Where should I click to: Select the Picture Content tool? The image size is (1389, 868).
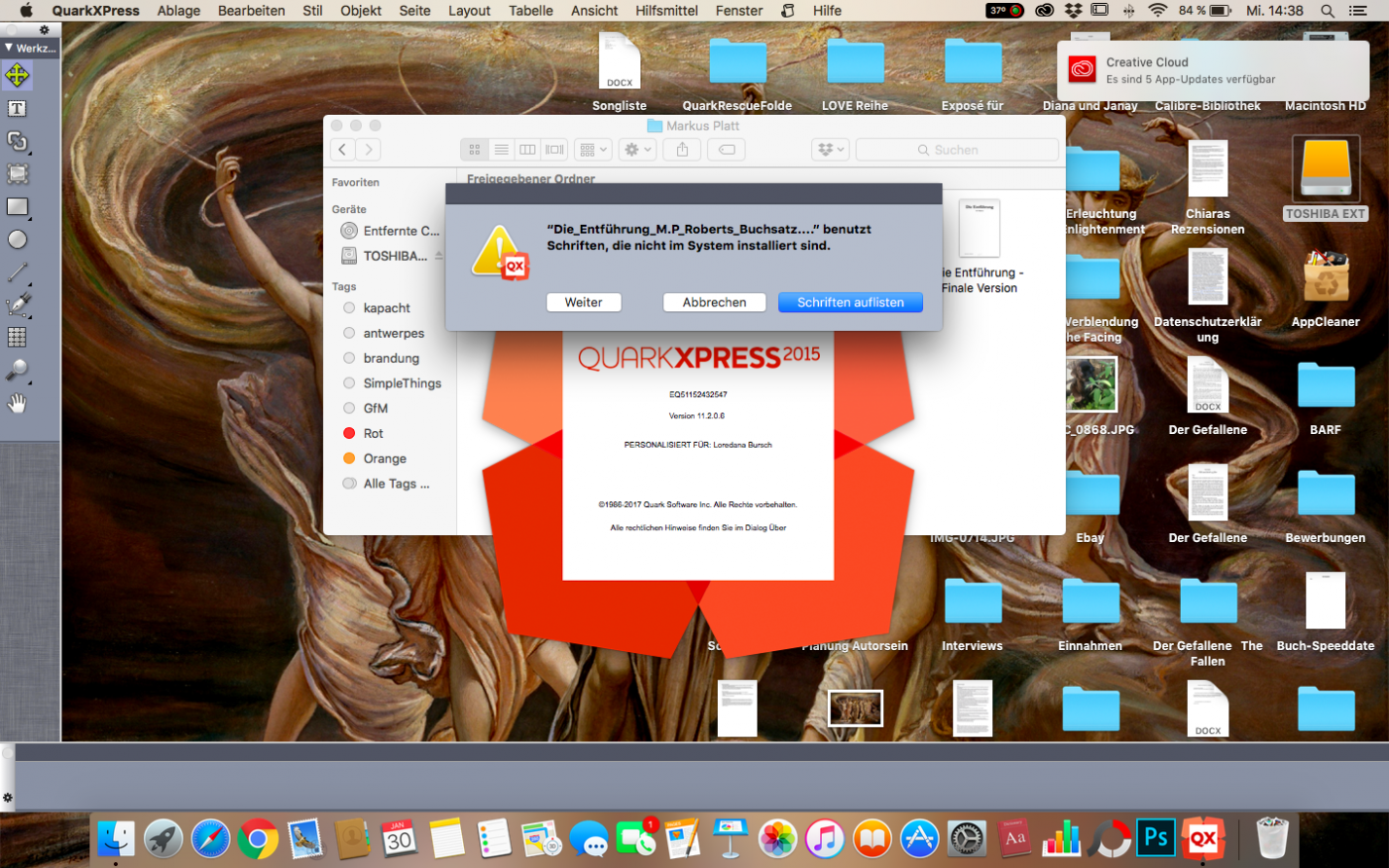pyautogui.click(x=17, y=173)
